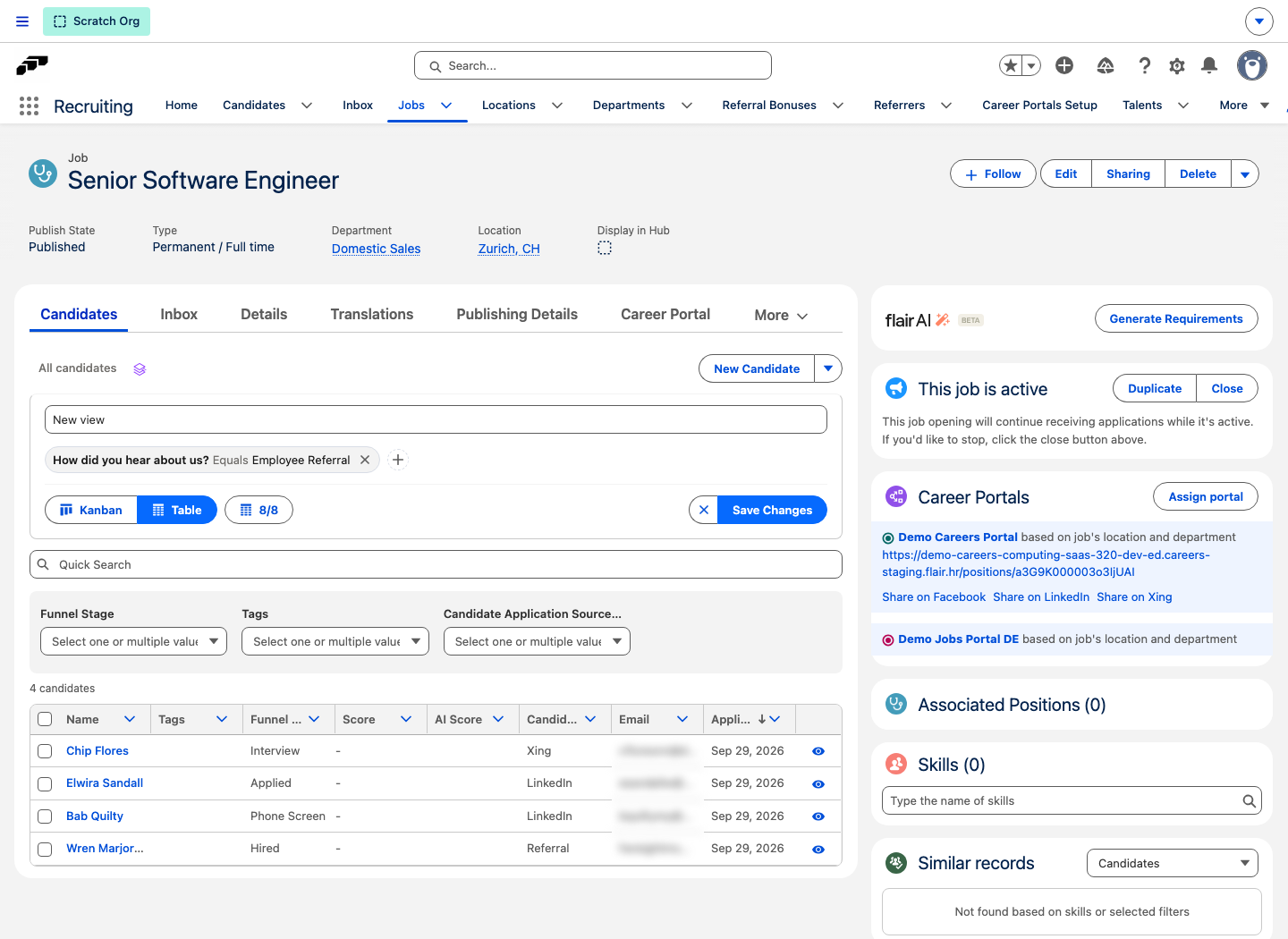Viewport: 1288px width, 939px height.
Task: Click the search icon in the skills field
Action: [1249, 801]
